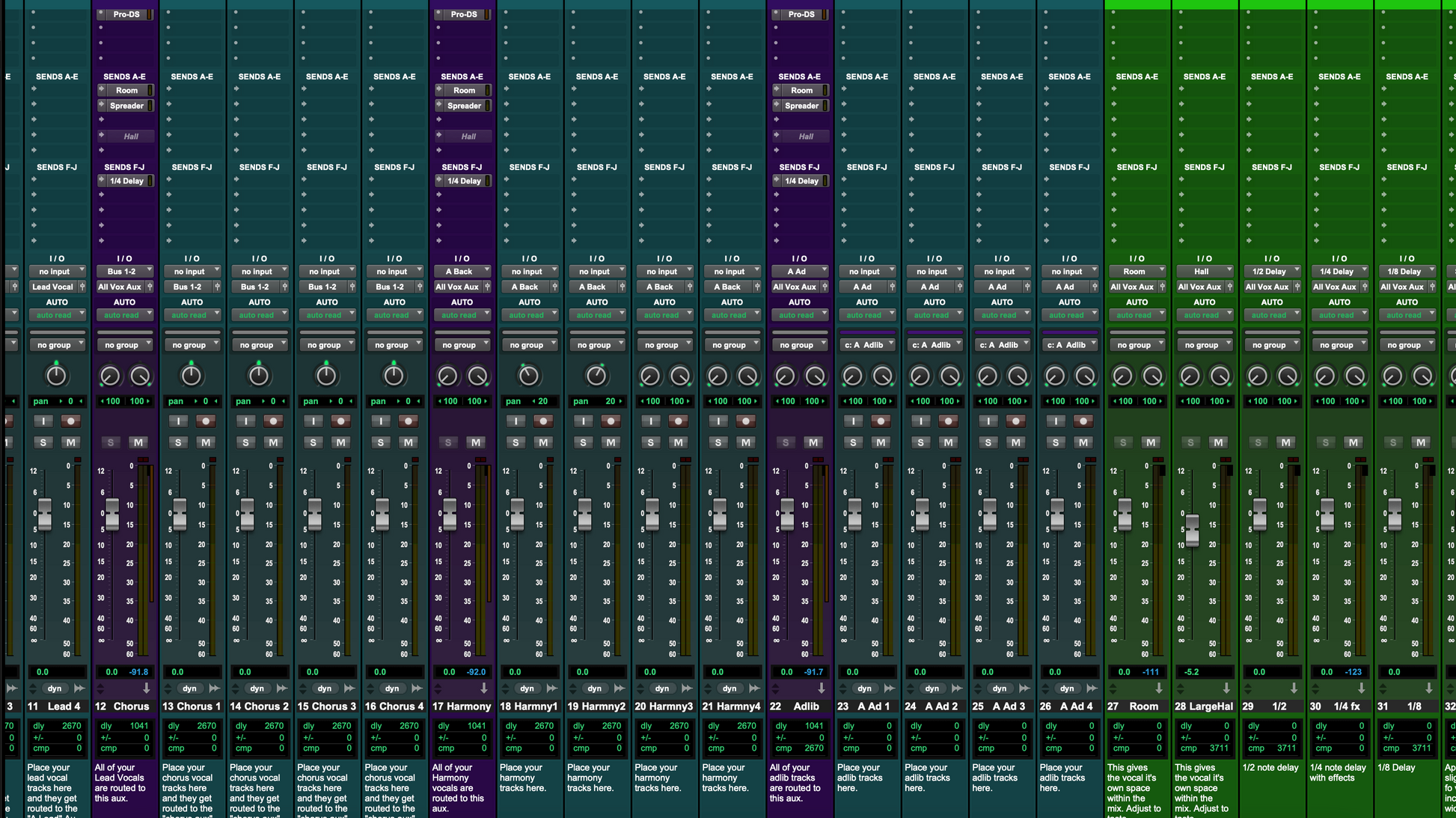Enable input monitoring on Chorus 1
This screenshot has height=818, width=1456.
coord(178,421)
